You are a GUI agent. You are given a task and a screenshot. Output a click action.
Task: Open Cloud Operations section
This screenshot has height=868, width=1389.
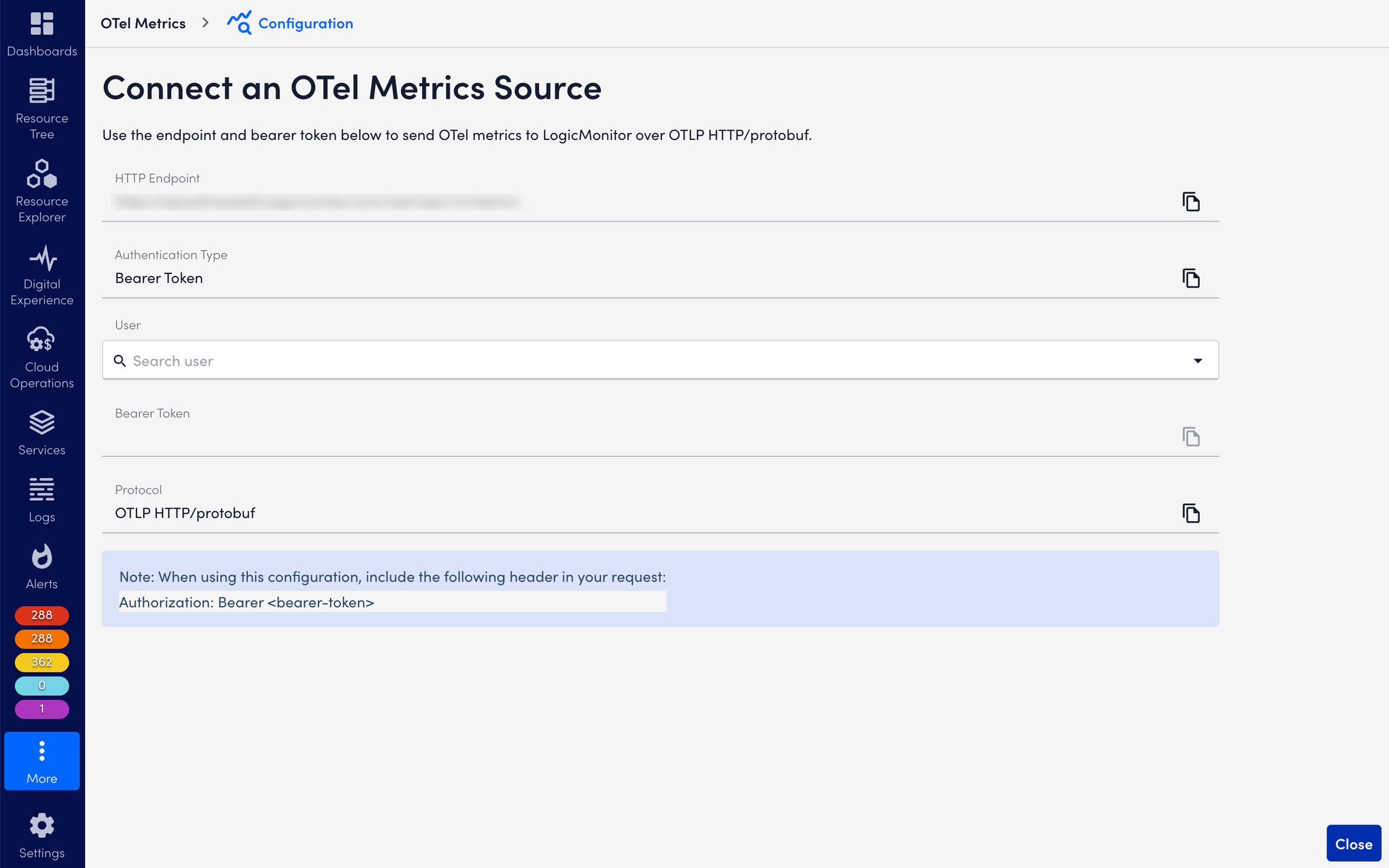pyautogui.click(x=42, y=358)
